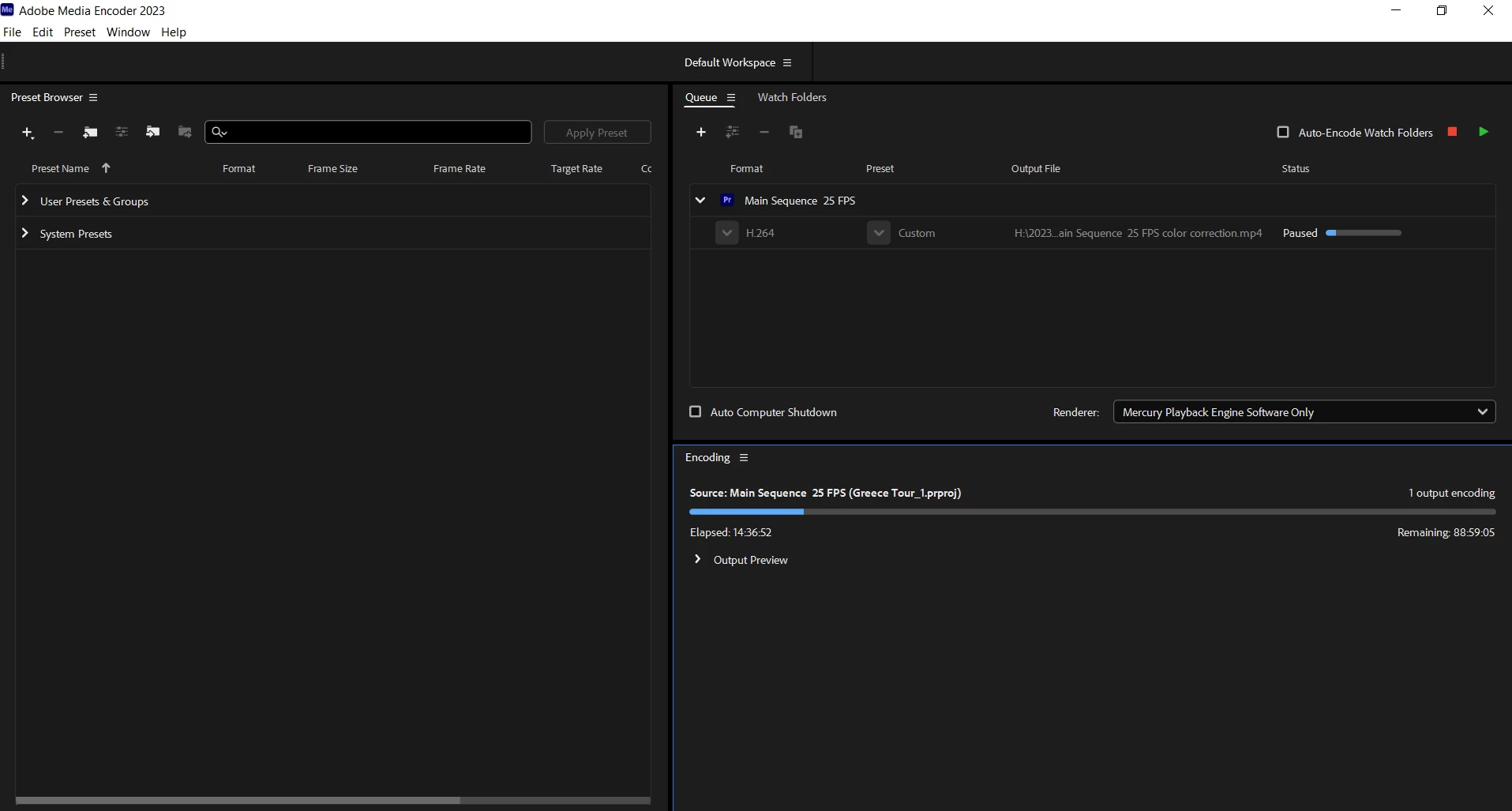Click preset search input field
Image resolution: width=1512 pixels, height=811 pixels.
coord(368,132)
